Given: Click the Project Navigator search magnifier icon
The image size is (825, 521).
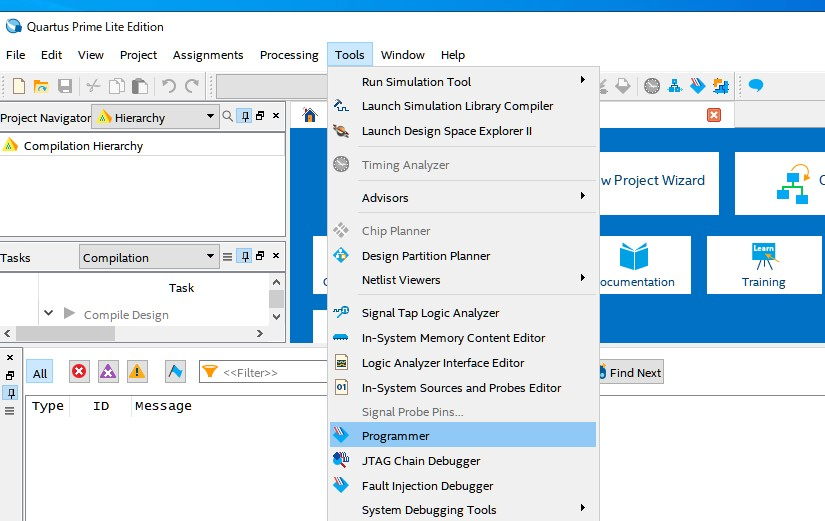Looking at the screenshot, I should (227, 116).
